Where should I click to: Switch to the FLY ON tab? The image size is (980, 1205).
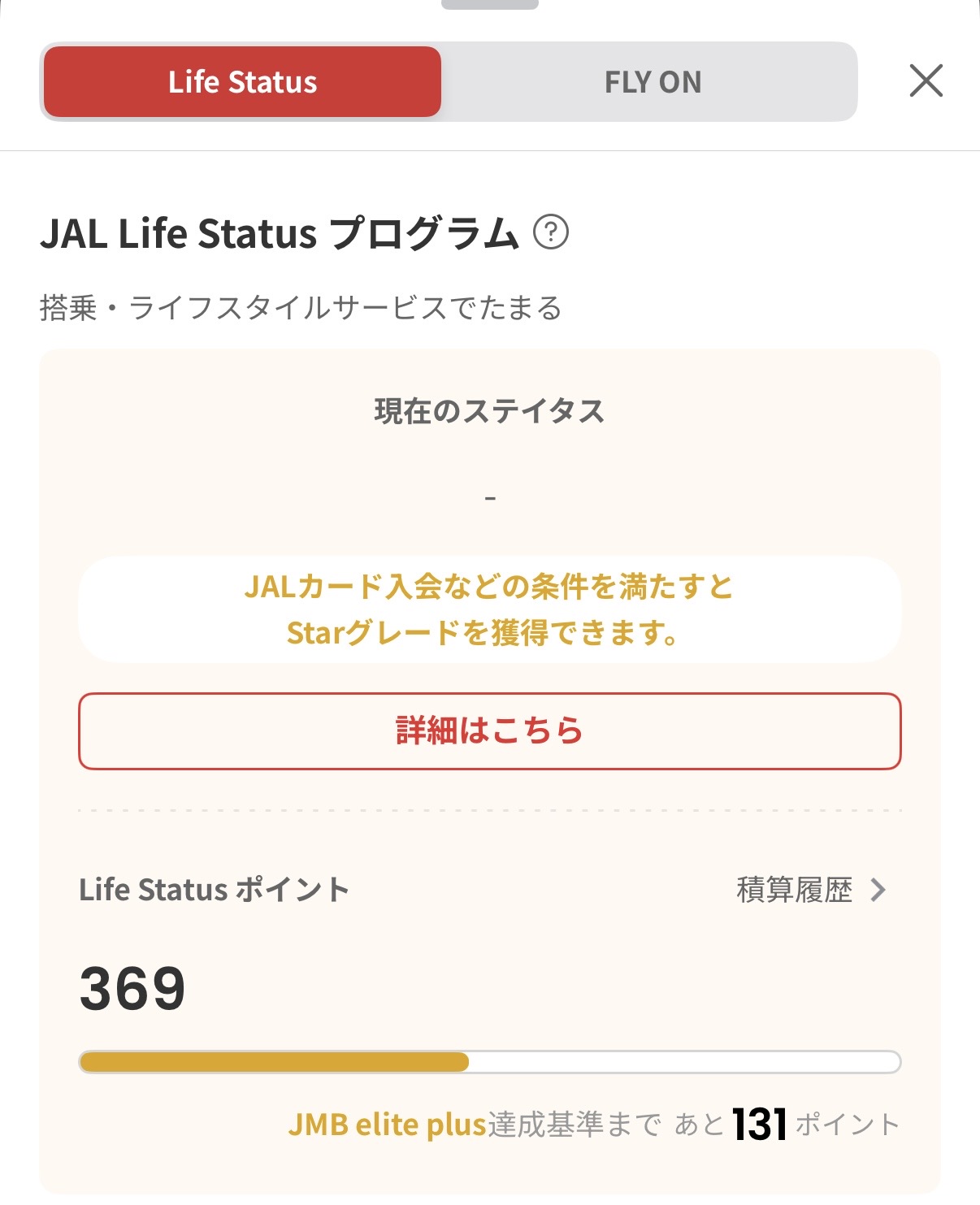click(x=652, y=82)
